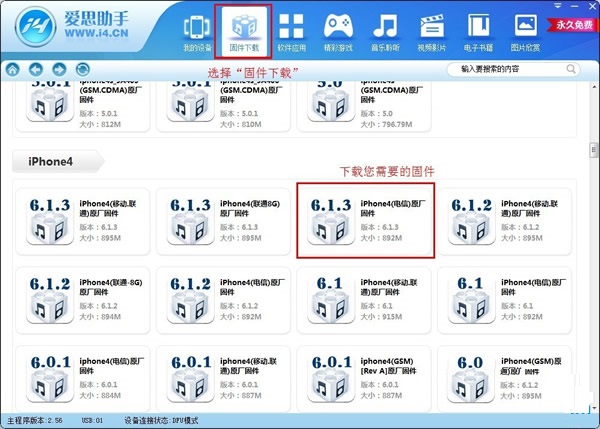
Task: Click 6.1.3 iPhone4(联通8G) firmware icon
Action: (190, 221)
